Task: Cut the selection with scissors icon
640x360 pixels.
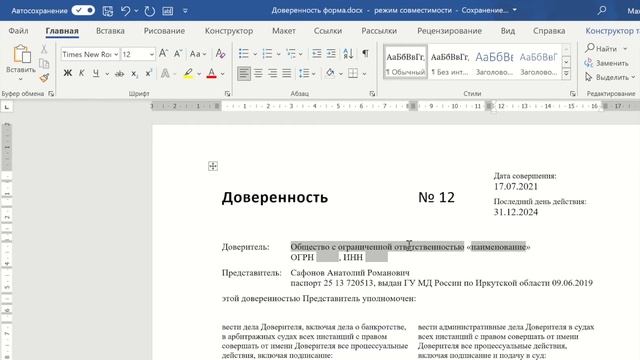Action: tap(44, 49)
